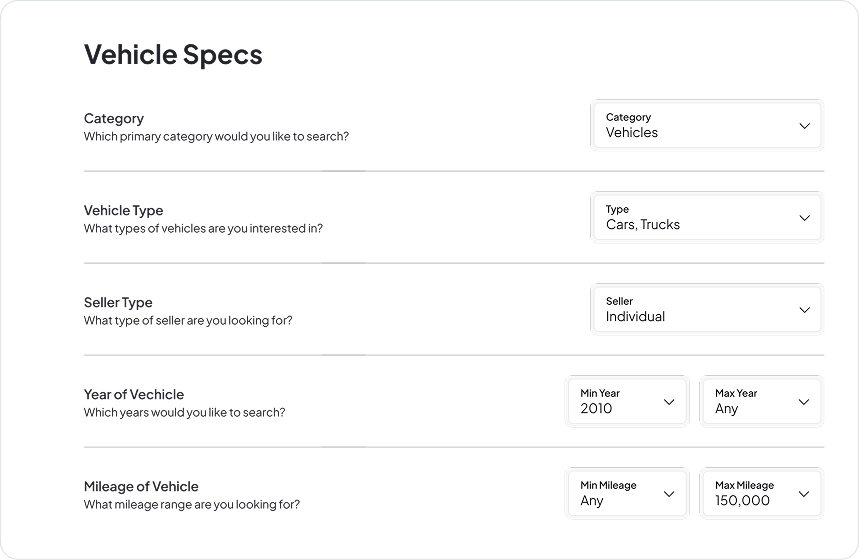Click the Vehicle Specs page title

point(173,54)
